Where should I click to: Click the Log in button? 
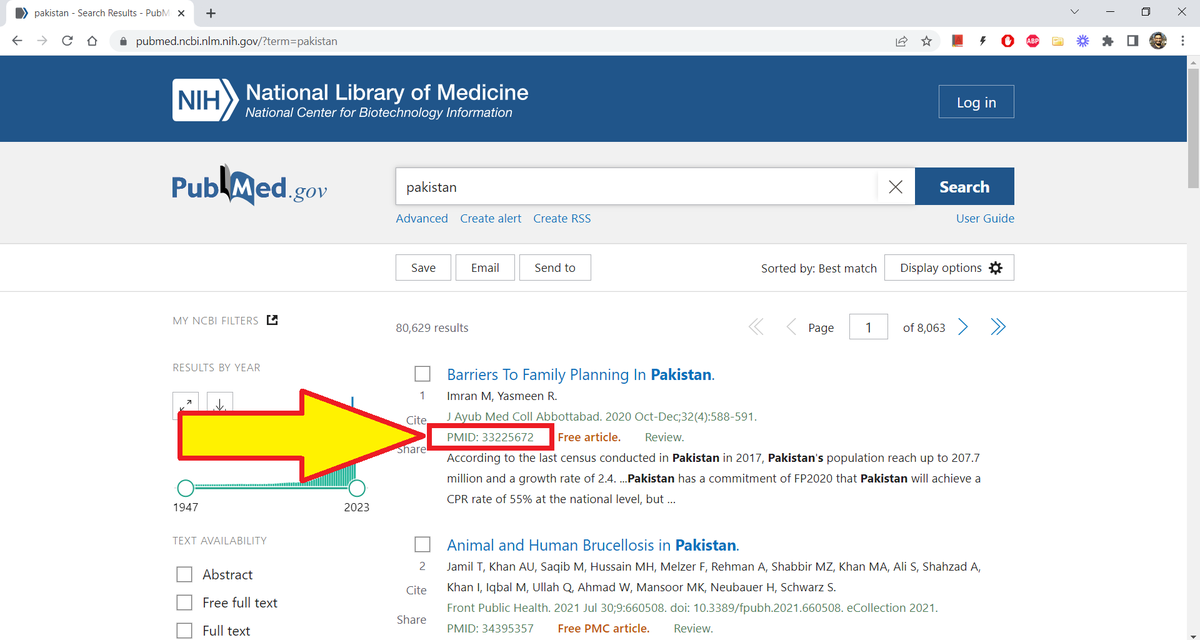point(976,102)
